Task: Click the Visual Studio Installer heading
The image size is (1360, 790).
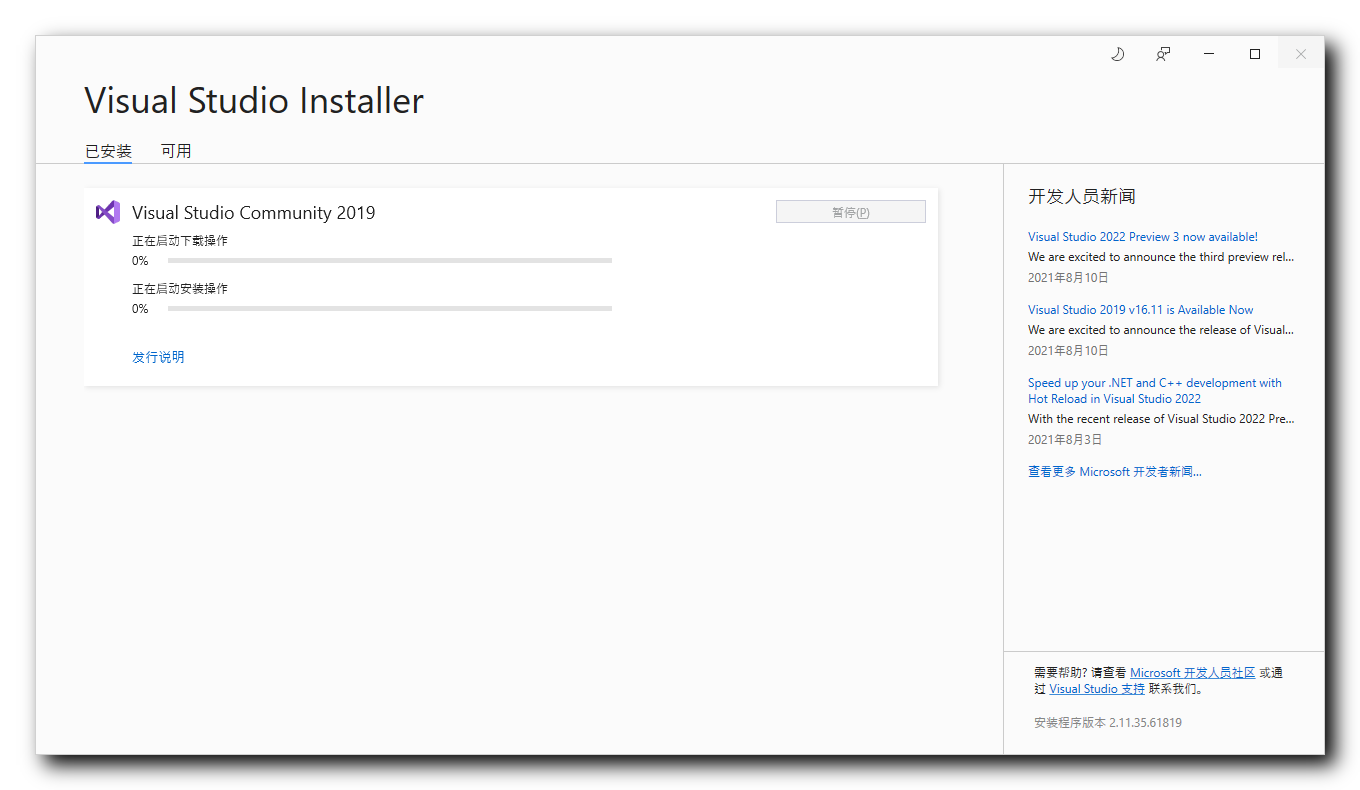Action: point(254,101)
